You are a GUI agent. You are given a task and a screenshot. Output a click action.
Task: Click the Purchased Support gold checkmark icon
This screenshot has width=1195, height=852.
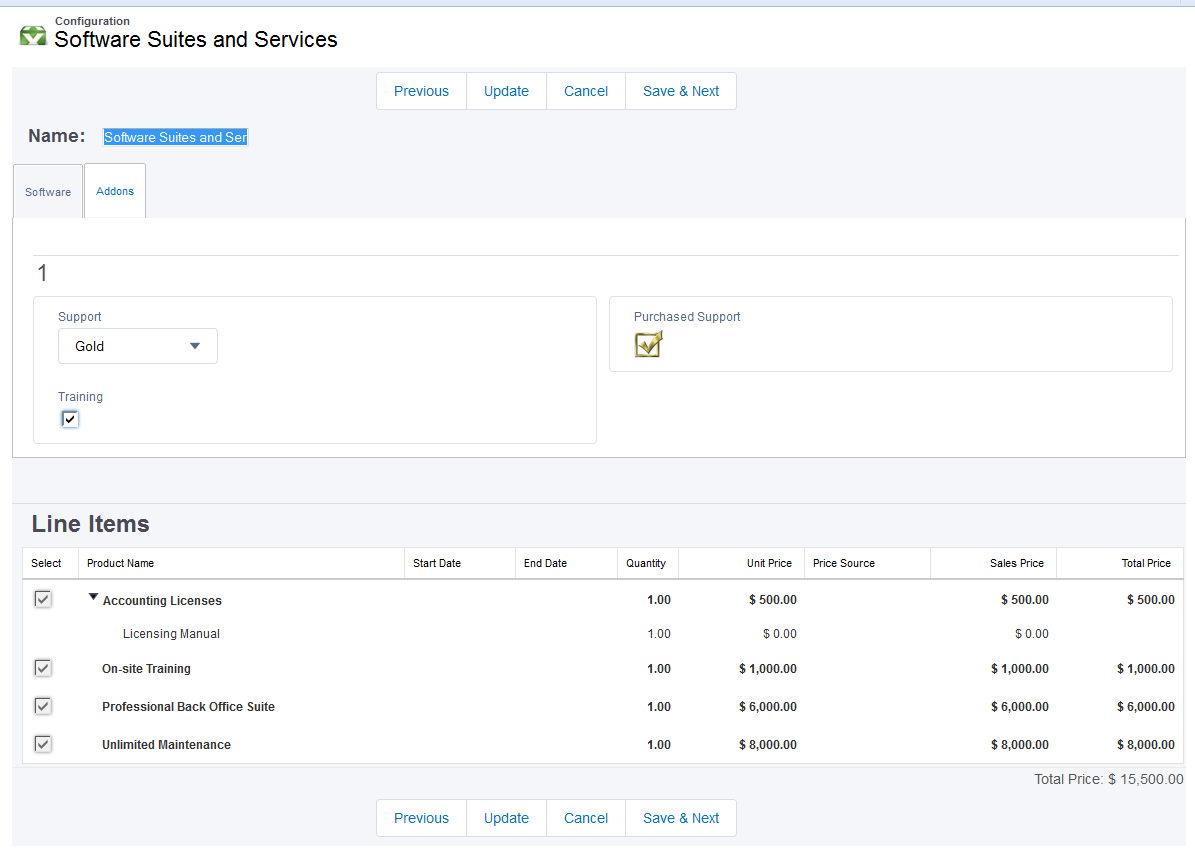point(648,345)
